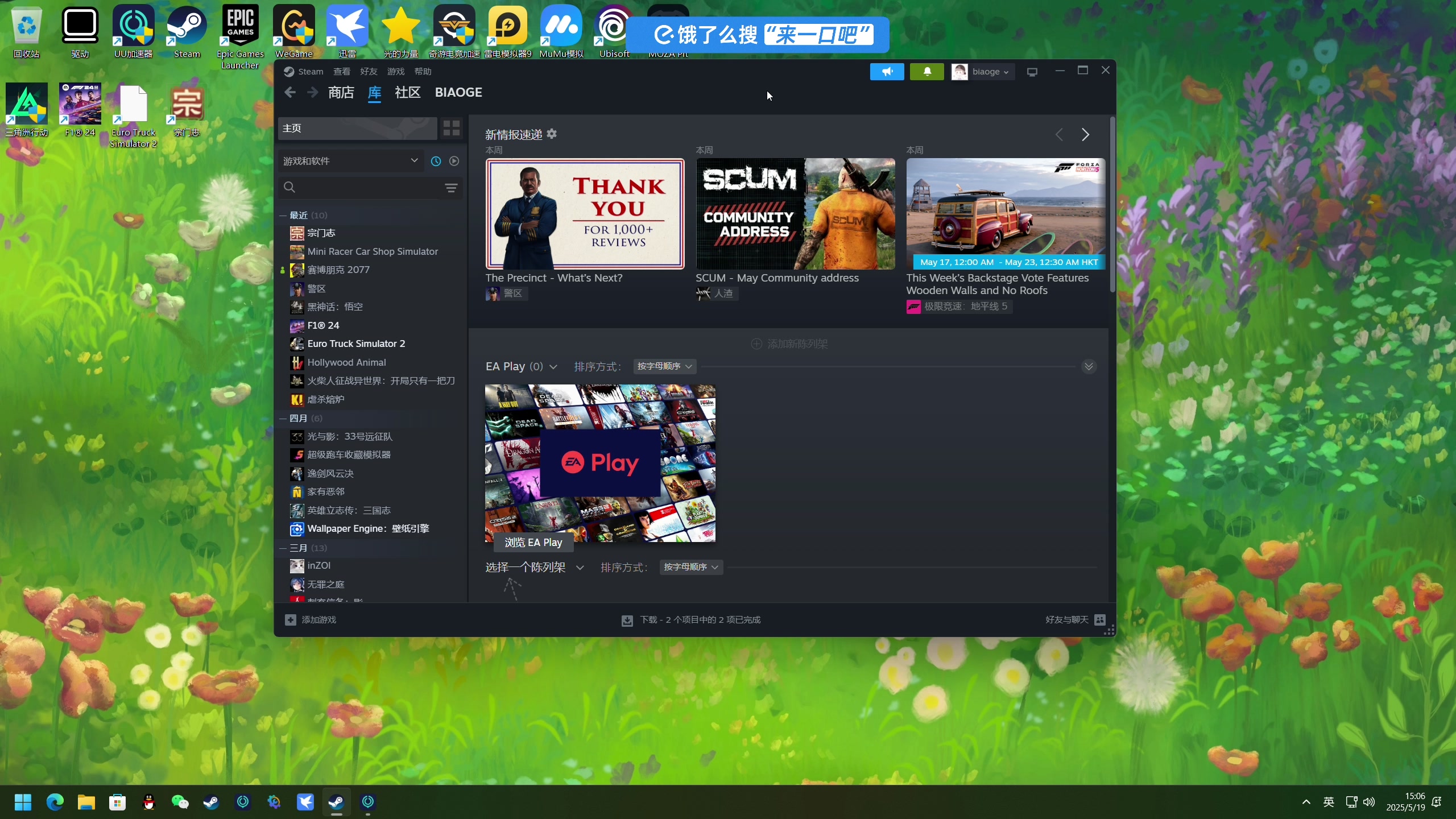Open Forza Horizon Backstage Vote news thumbnail
This screenshot has width=1456, height=819.
[1006, 214]
